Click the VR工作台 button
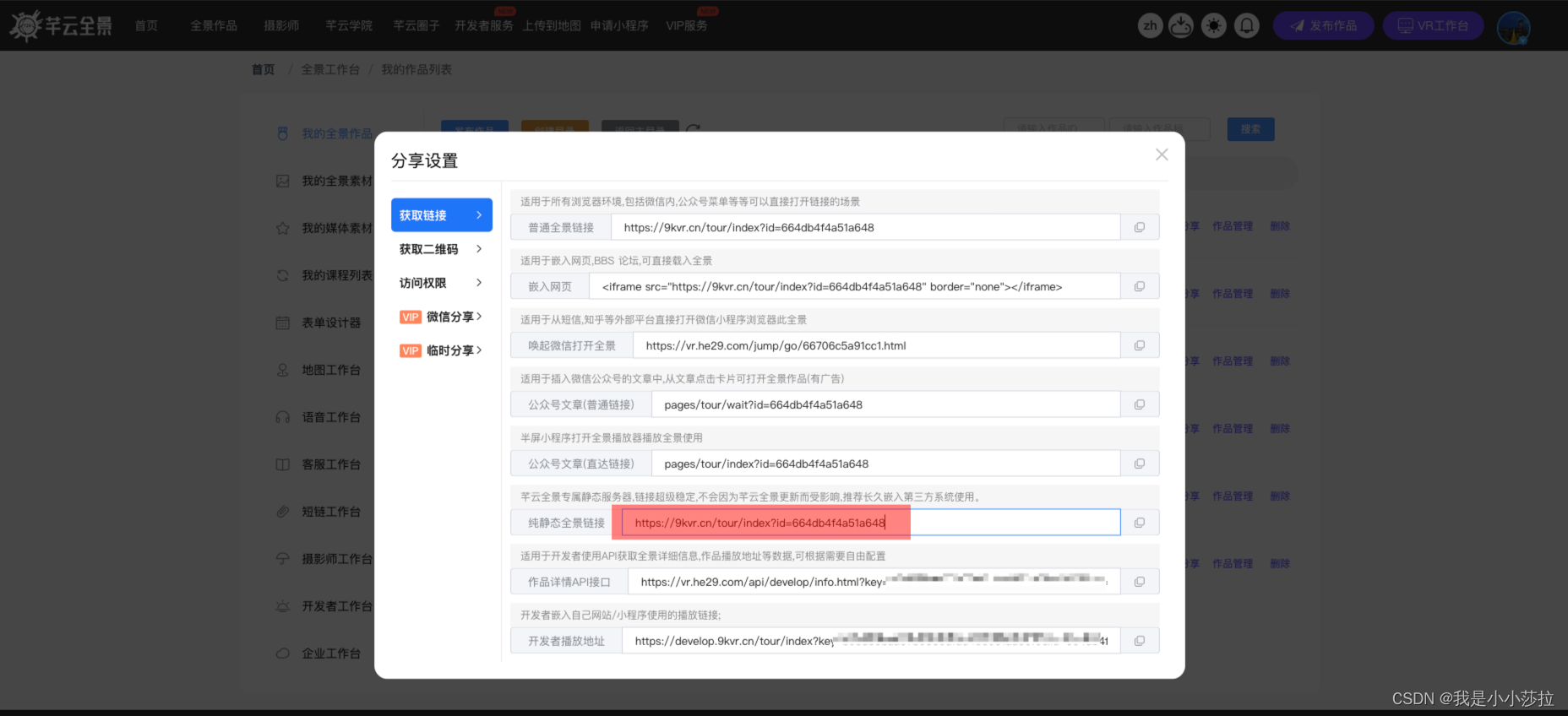 pyautogui.click(x=1434, y=25)
